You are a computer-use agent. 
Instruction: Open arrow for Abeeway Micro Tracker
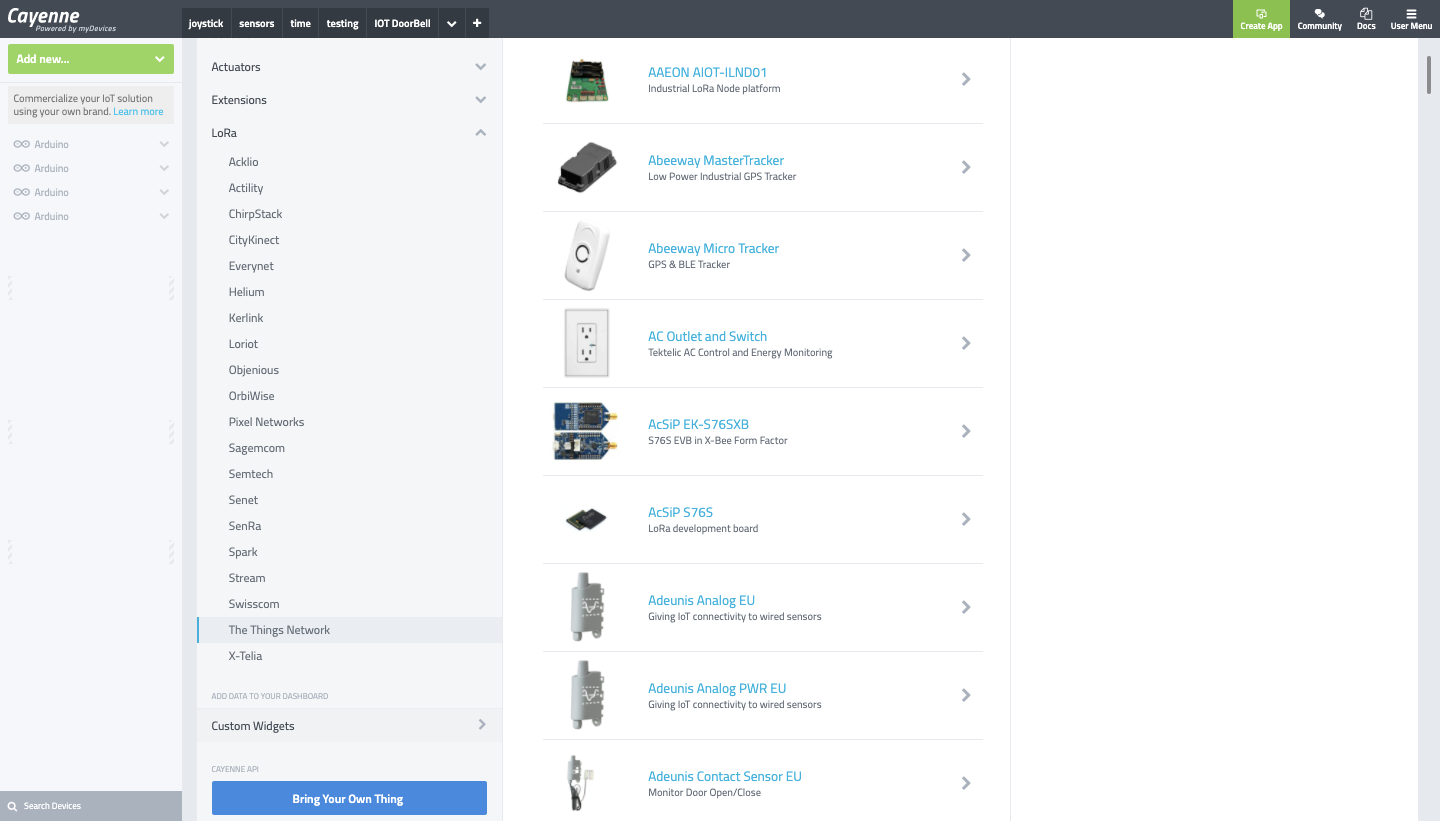(x=966, y=255)
